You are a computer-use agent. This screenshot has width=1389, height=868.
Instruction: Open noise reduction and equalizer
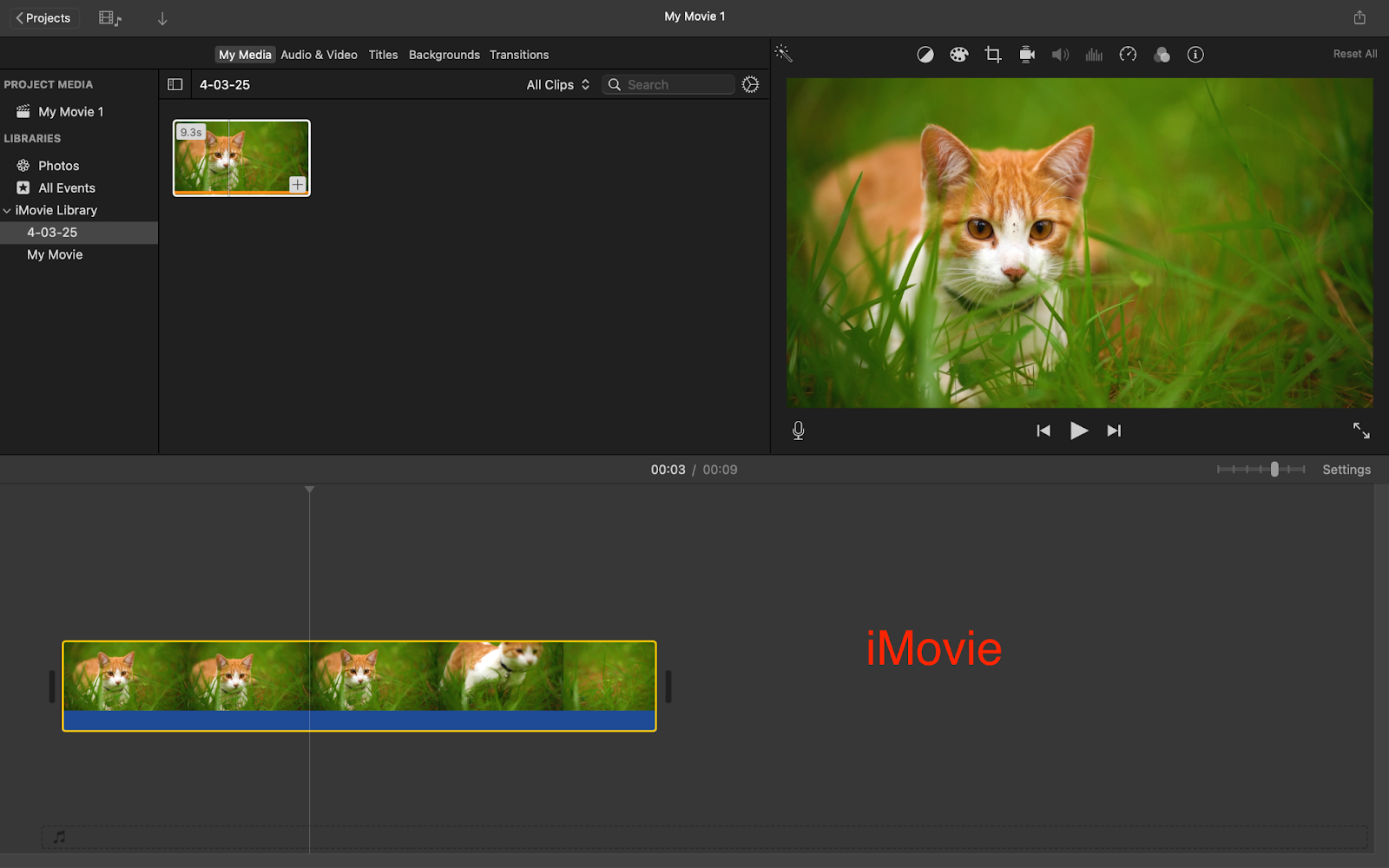point(1094,55)
